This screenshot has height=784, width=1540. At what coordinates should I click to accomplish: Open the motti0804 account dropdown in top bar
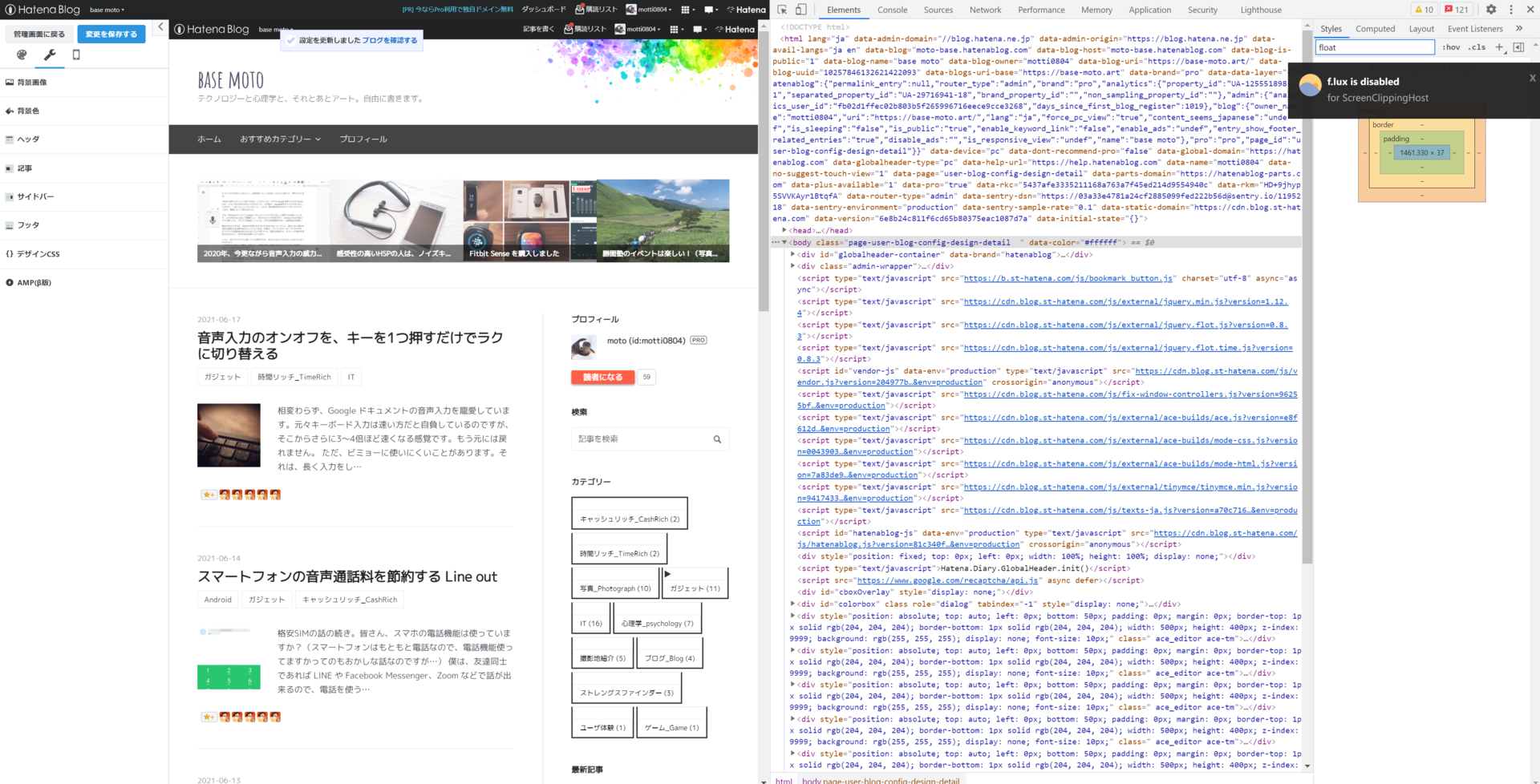click(x=649, y=10)
